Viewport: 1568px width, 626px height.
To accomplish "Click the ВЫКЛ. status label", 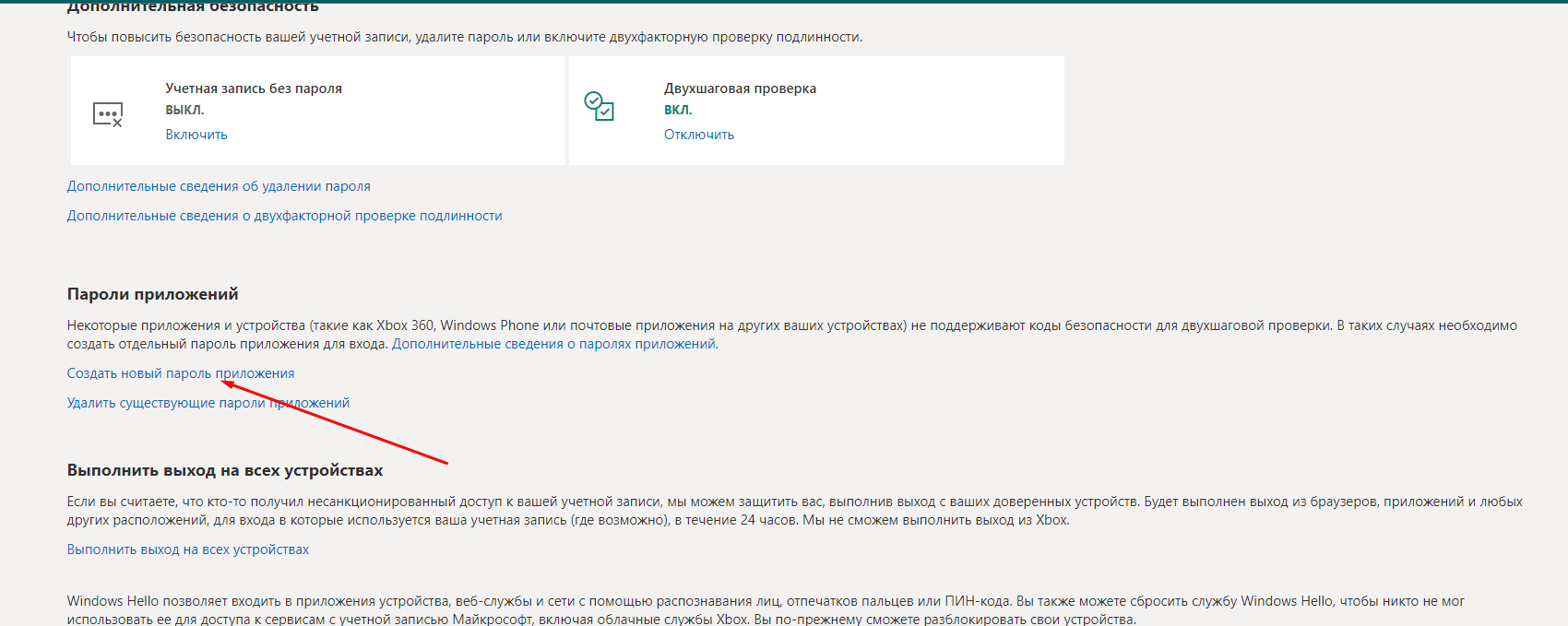I will pos(184,110).
